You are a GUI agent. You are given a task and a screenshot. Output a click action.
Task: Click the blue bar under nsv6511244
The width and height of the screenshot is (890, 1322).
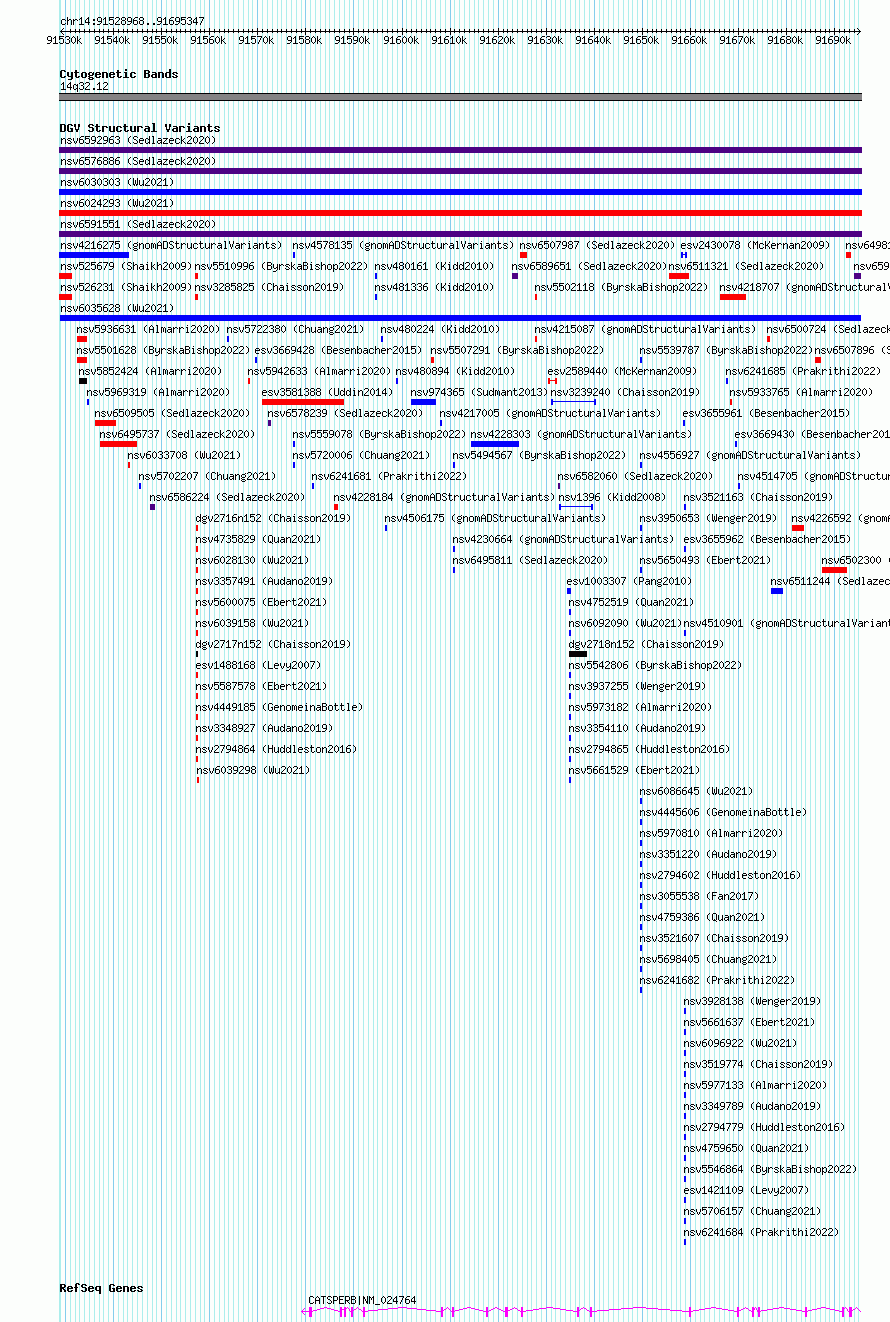[777, 591]
